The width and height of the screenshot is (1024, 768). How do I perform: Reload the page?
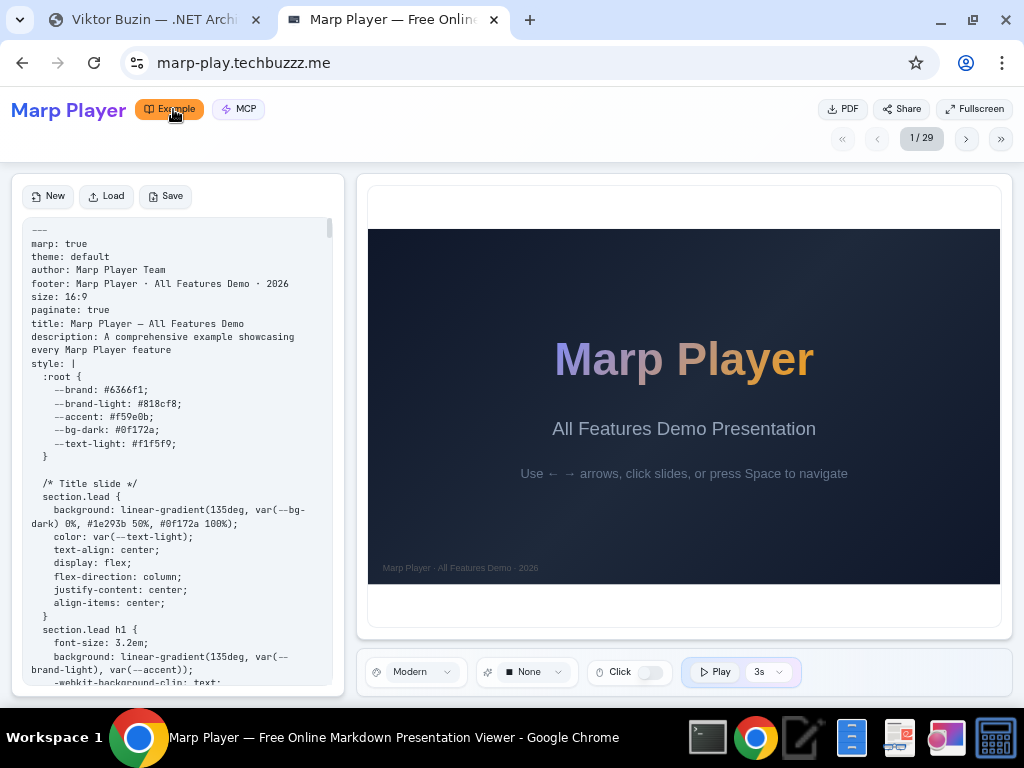(94, 63)
